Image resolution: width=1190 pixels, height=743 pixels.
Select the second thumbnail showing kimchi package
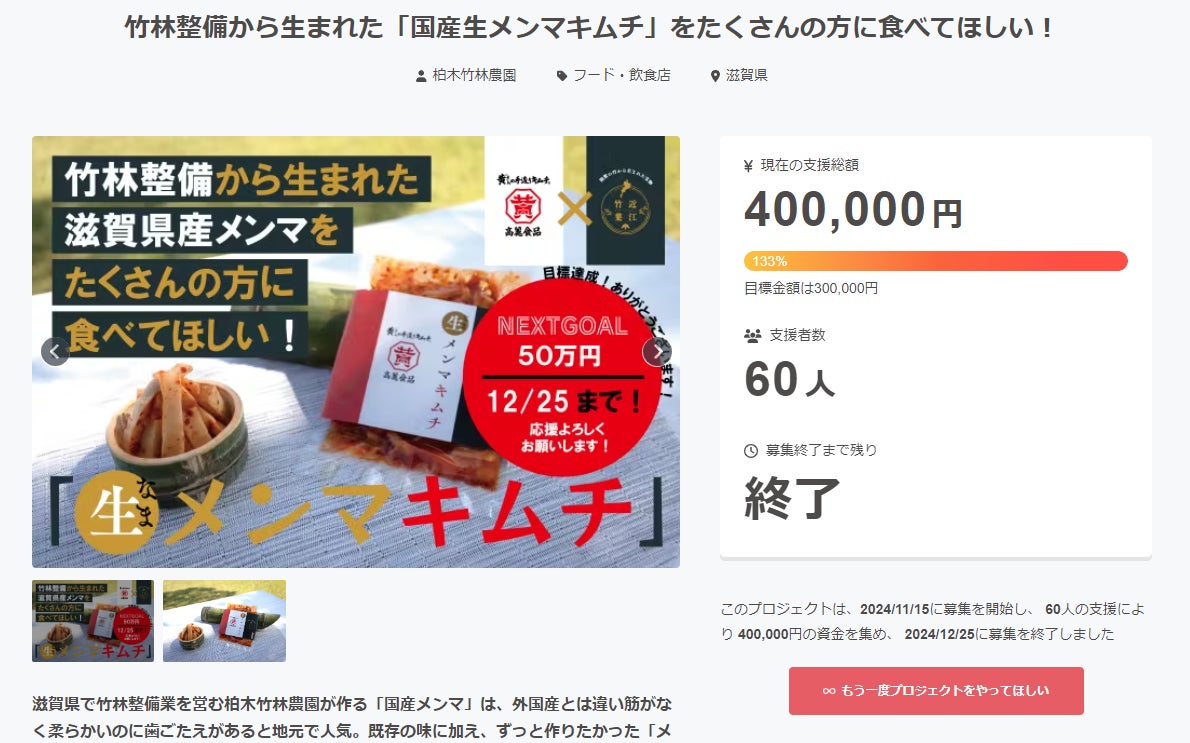click(225, 621)
